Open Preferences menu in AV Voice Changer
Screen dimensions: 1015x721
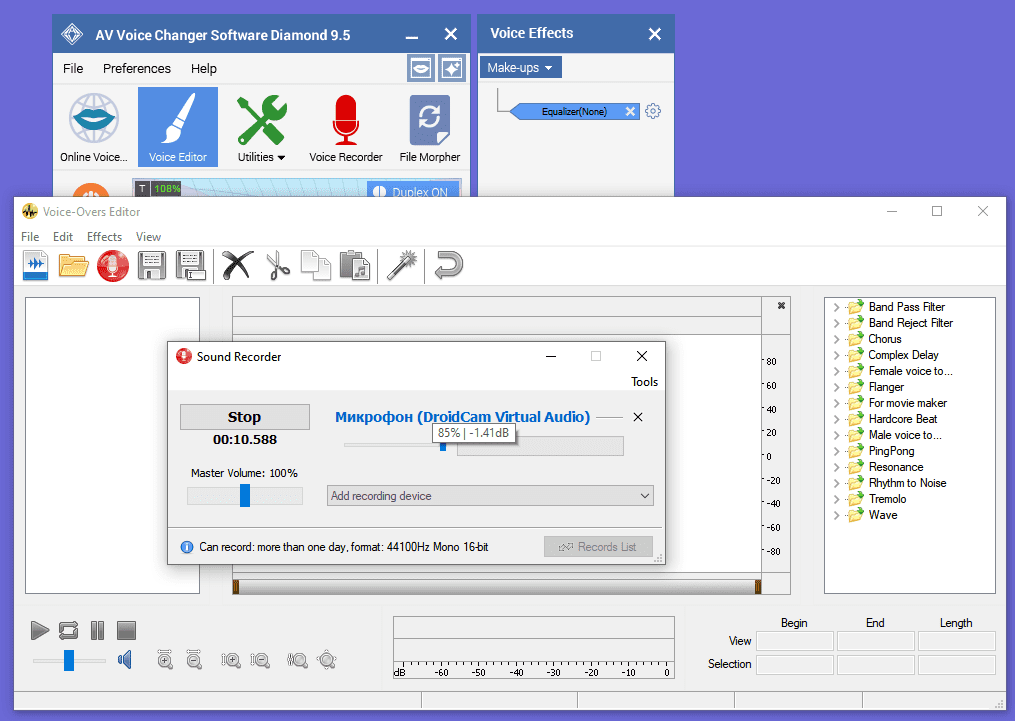[x=137, y=69]
